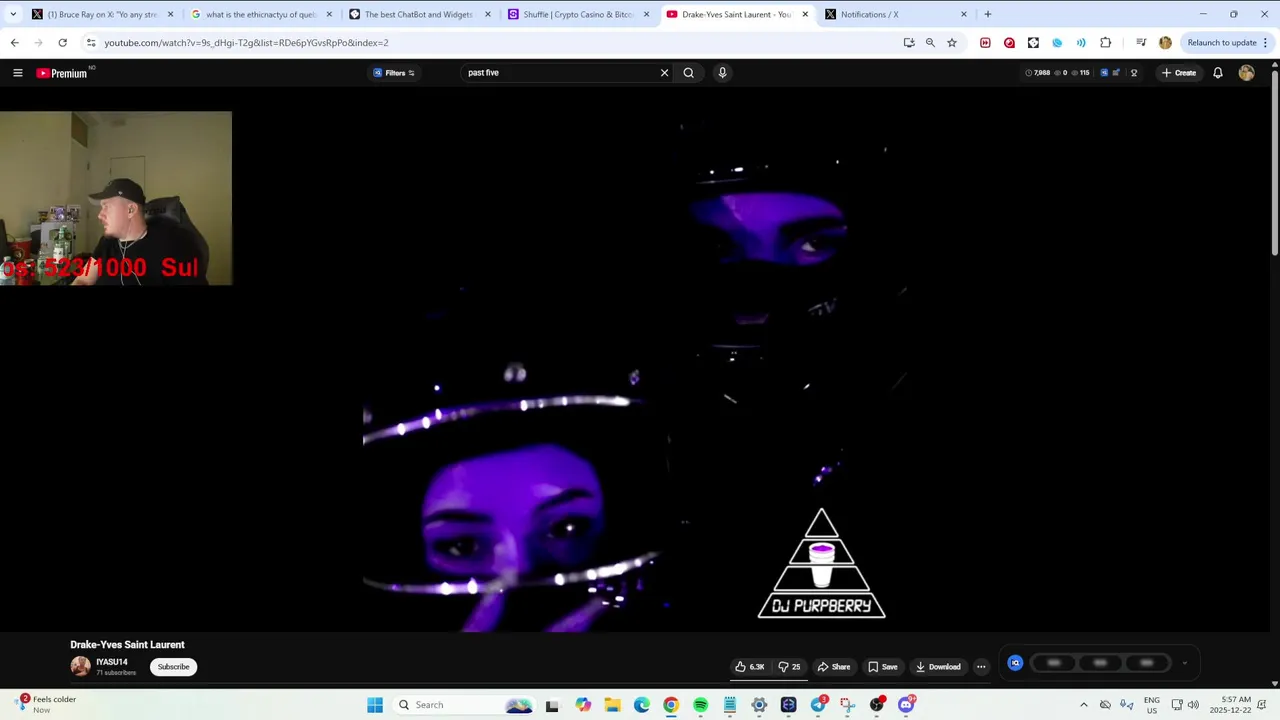Open the black-and-white diamond extension icon
This screenshot has height=720, width=1280.
[x=1033, y=43]
